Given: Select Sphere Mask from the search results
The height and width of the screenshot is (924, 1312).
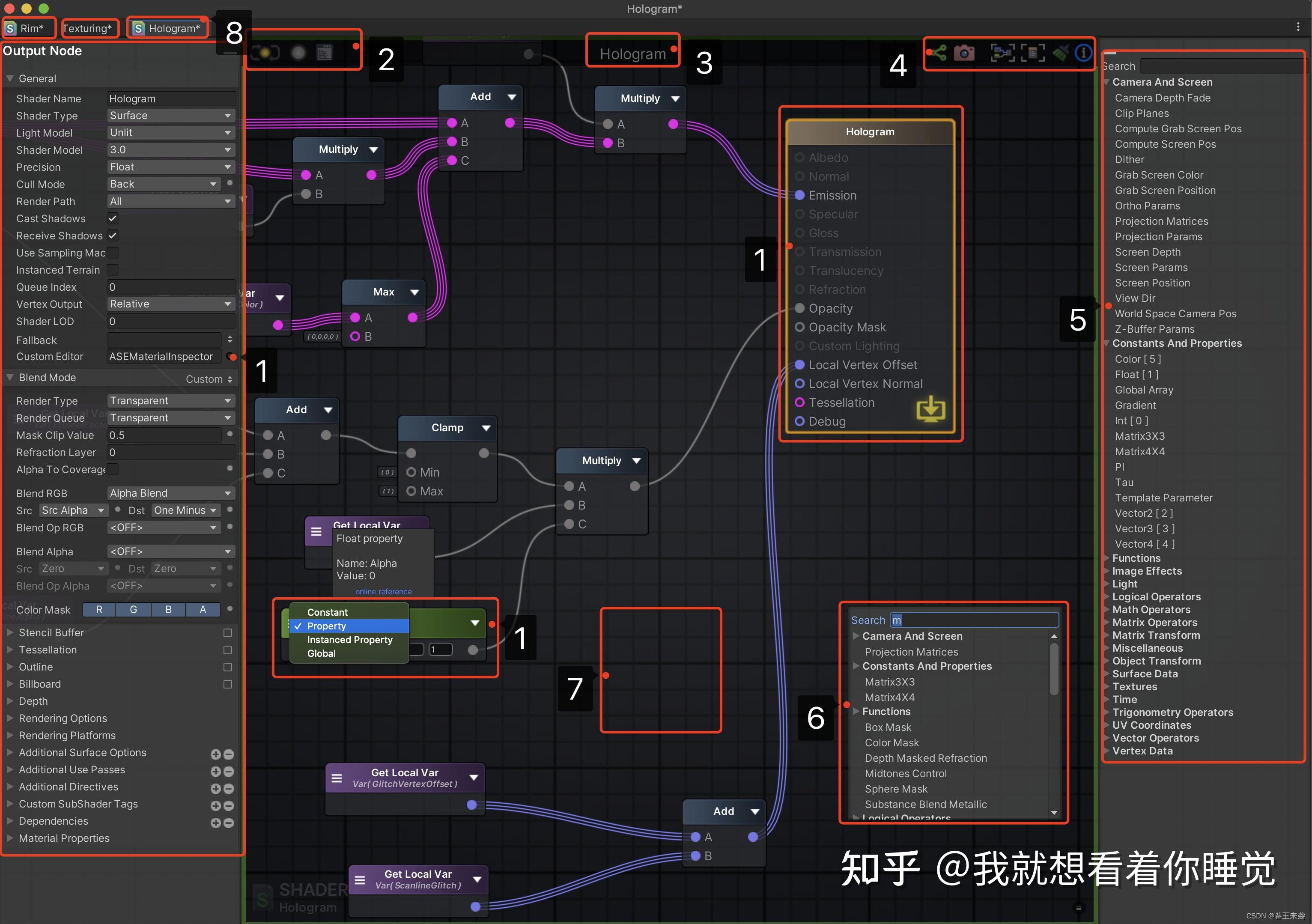Looking at the screenshot, I should coord(897,789).
